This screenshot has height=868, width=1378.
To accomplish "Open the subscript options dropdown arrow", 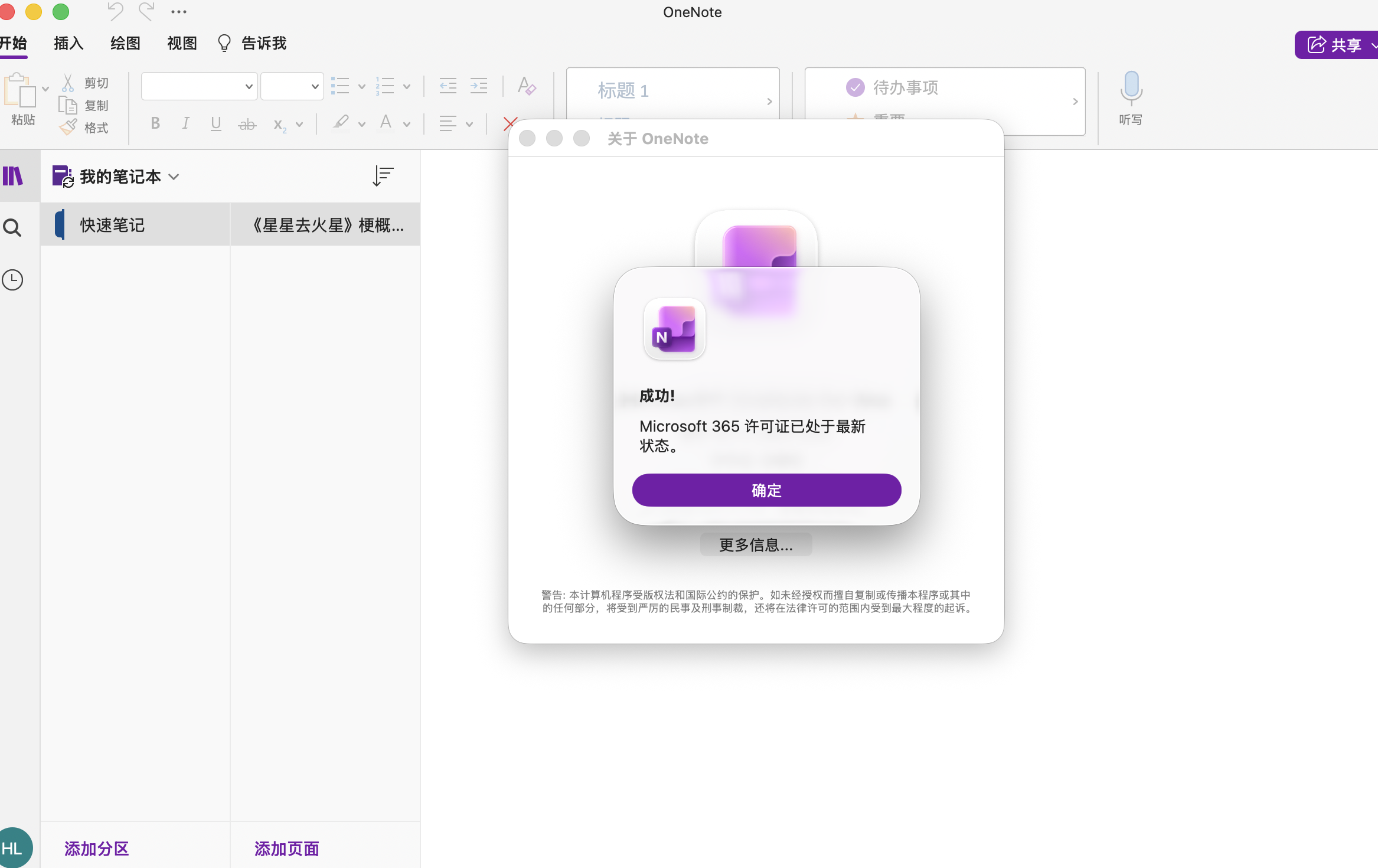I will point(299,125).
